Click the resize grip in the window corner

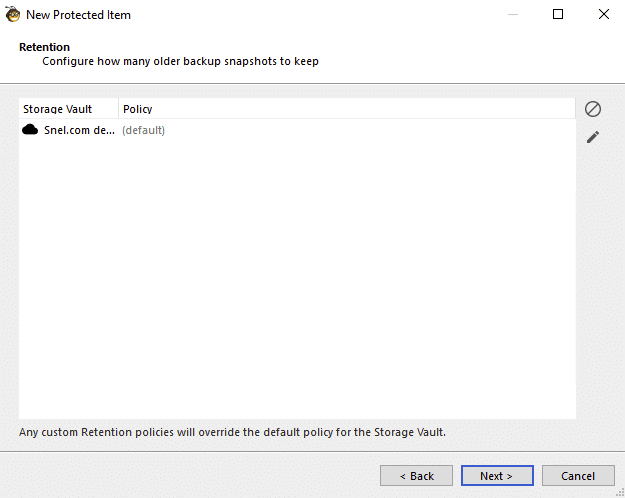(620, 493)
